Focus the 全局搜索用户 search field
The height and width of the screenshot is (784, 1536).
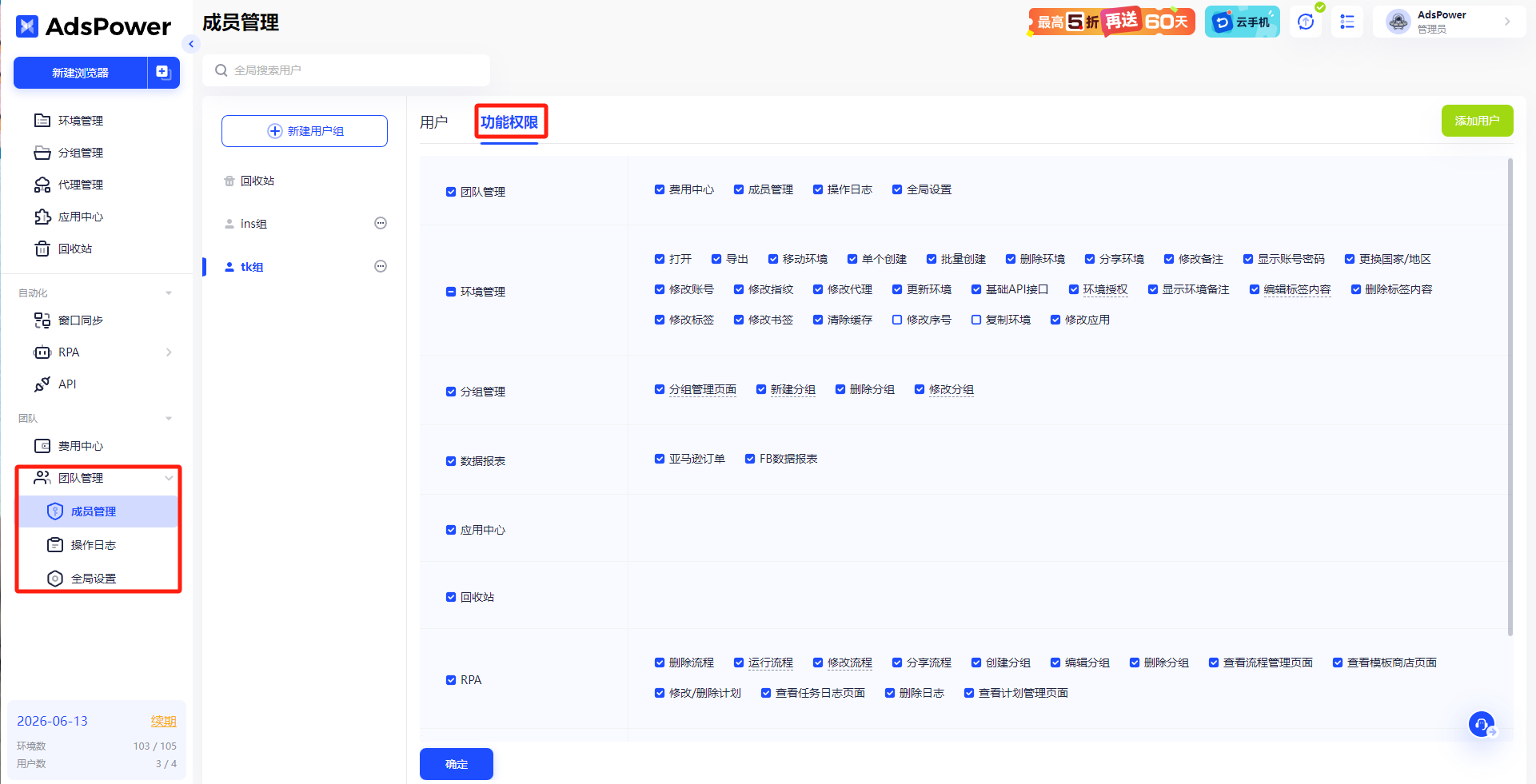[346, 70]
